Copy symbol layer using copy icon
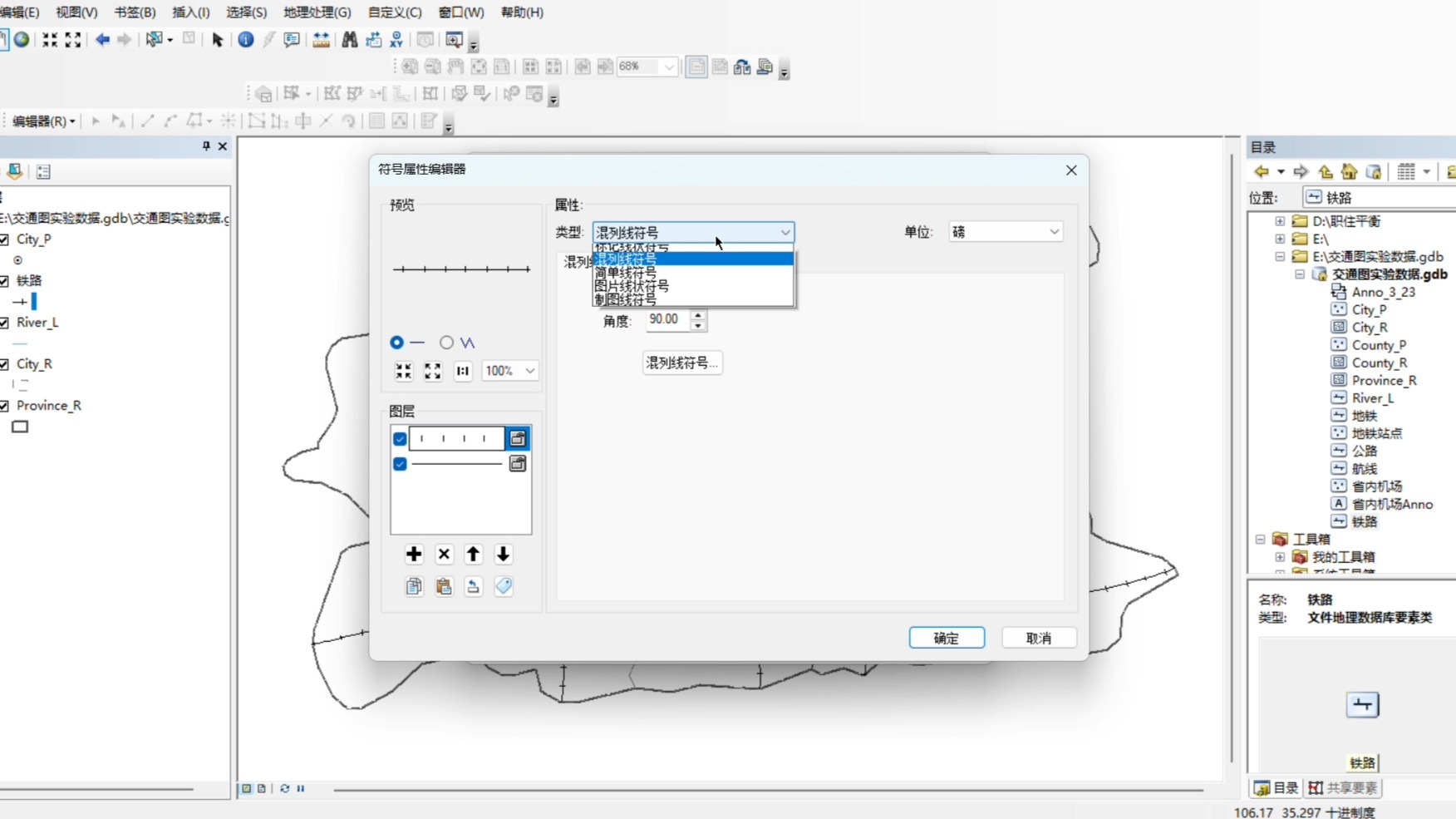Image resolution: width=1456 pixels, height=819 pixels. [414, 586]
